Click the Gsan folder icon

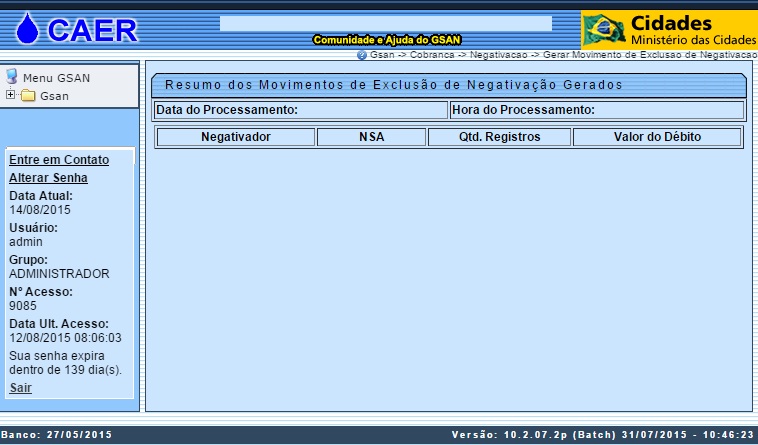coord(28,96)
